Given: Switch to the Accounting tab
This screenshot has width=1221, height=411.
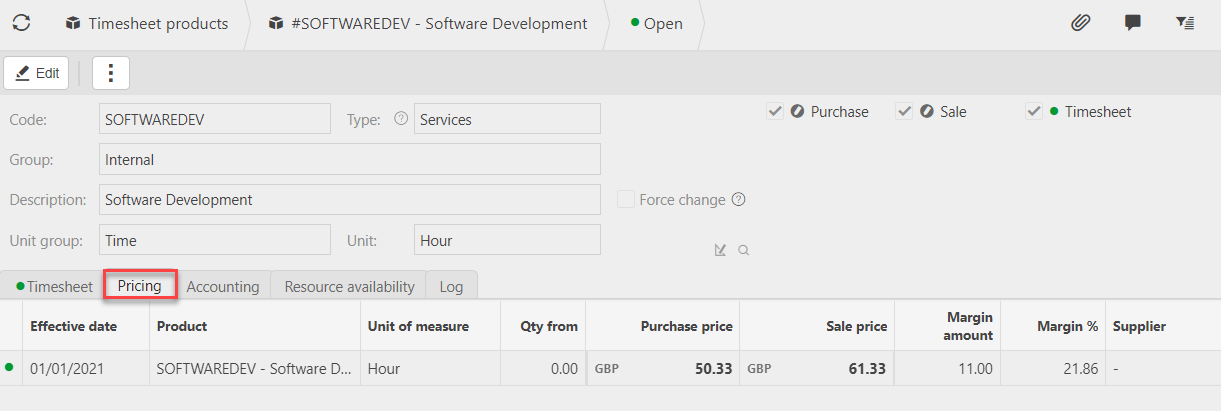Looking at the screenshot, I should pos(223,286).
